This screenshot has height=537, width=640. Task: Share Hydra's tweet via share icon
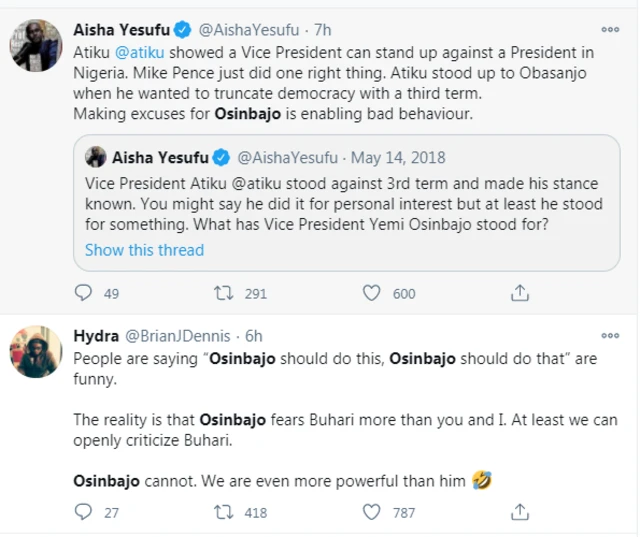pyautogui.click(x=519, y=512)
